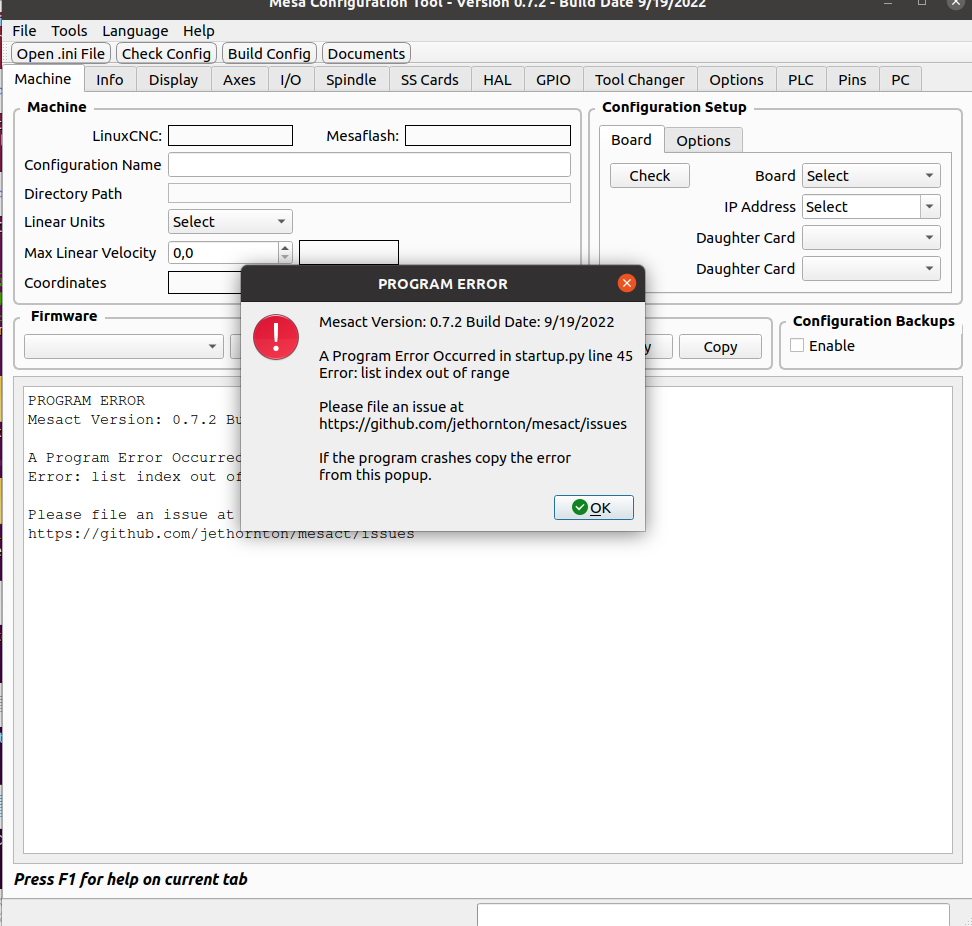Switch to the I/O tab
972x926 pixels.
[291, 79]
